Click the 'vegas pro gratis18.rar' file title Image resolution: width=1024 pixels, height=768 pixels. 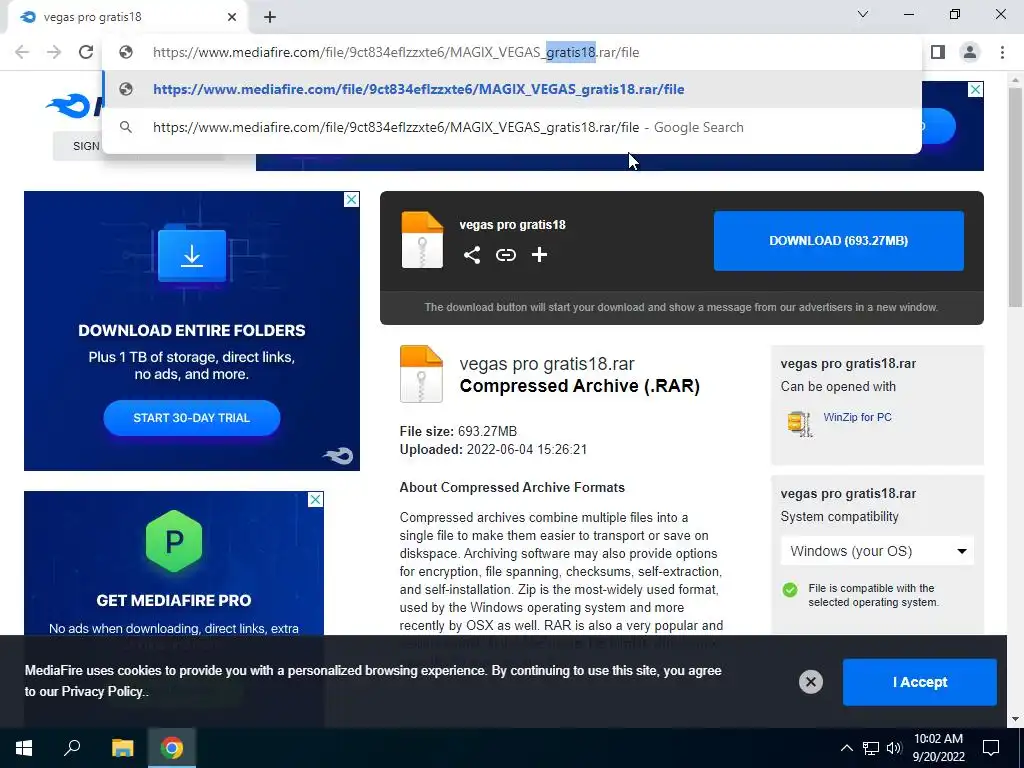(547, 364)
